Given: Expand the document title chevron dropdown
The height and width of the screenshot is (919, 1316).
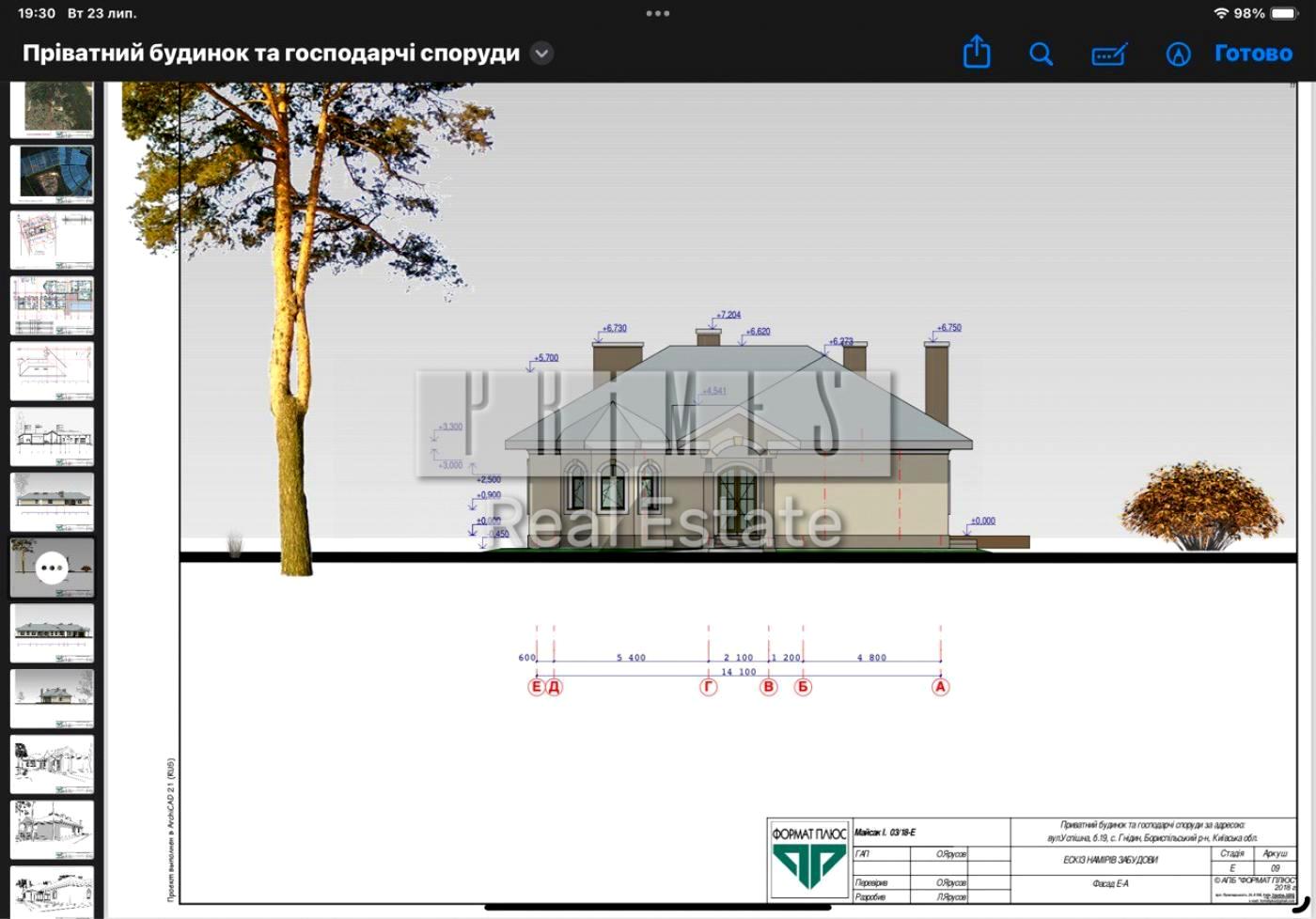Looking at the screenshot, I should coord(541,53).
